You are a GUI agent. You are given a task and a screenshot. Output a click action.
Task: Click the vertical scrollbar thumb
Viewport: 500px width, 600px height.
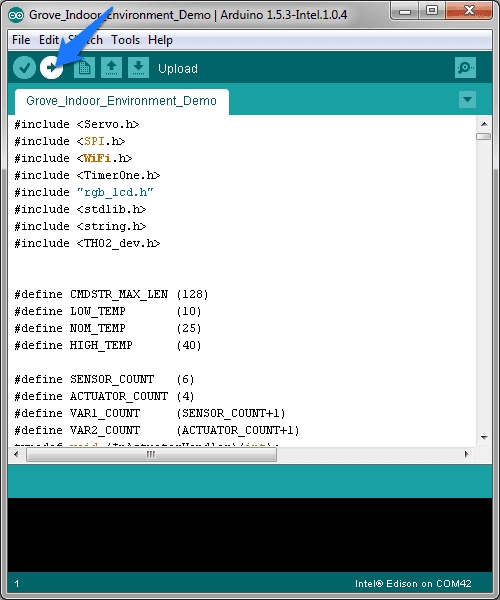484,136
